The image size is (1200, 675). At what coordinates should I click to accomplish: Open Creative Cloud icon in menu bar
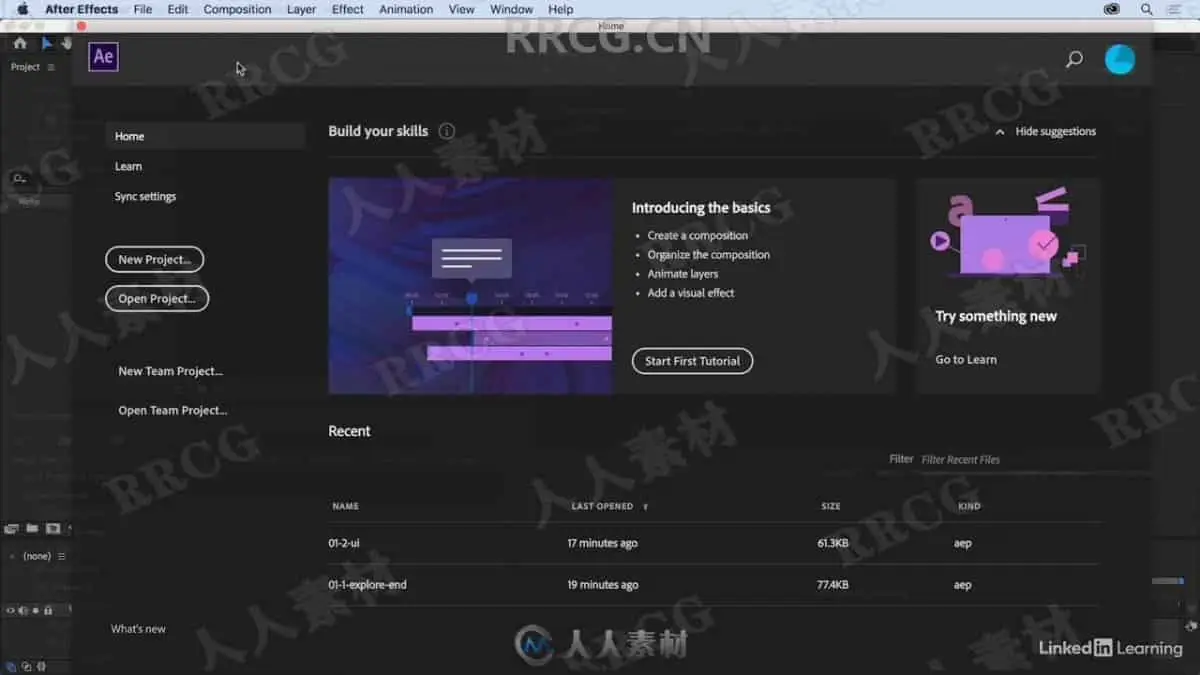[1111, 9]
